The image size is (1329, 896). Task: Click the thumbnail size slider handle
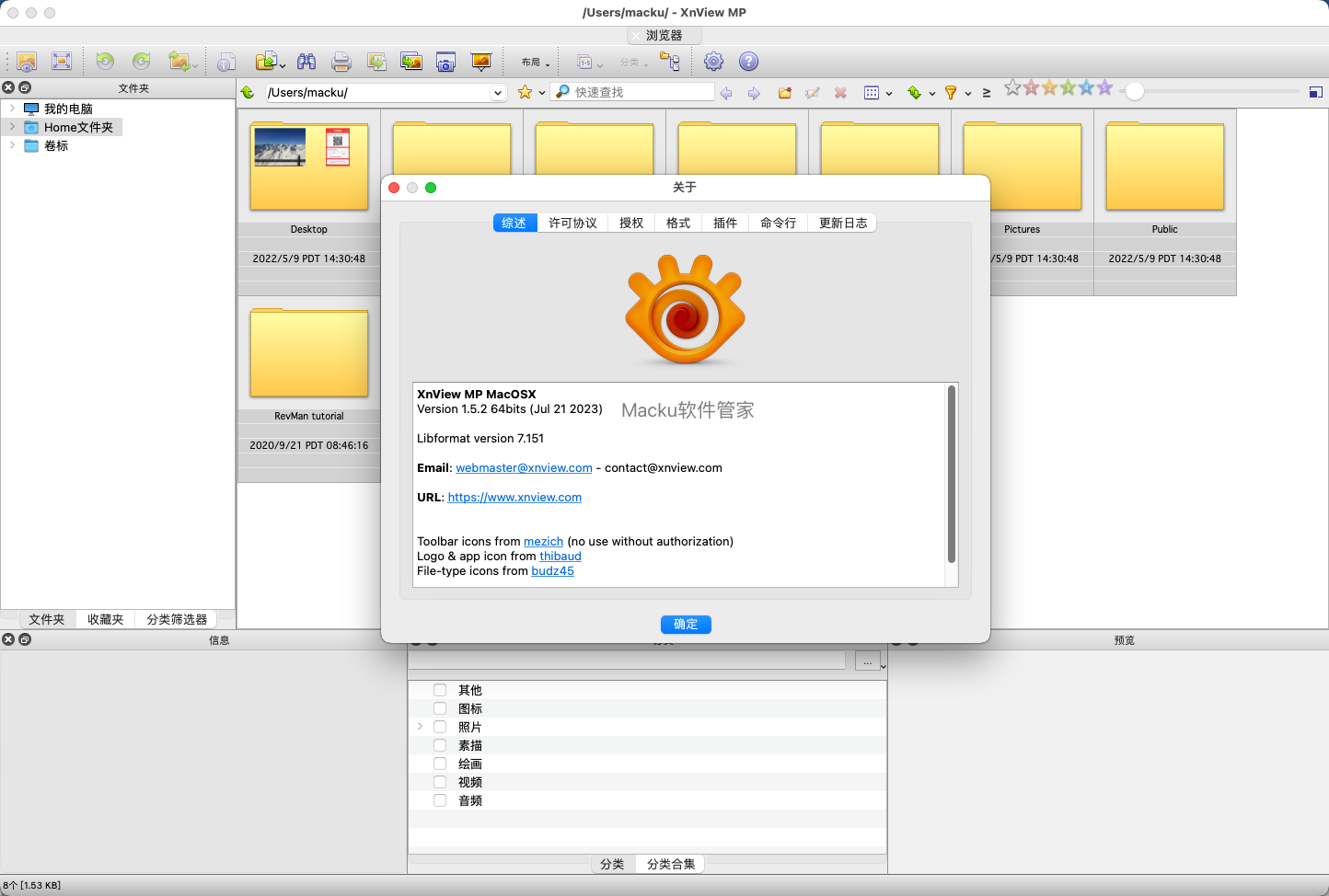[x=1135, y=91]
